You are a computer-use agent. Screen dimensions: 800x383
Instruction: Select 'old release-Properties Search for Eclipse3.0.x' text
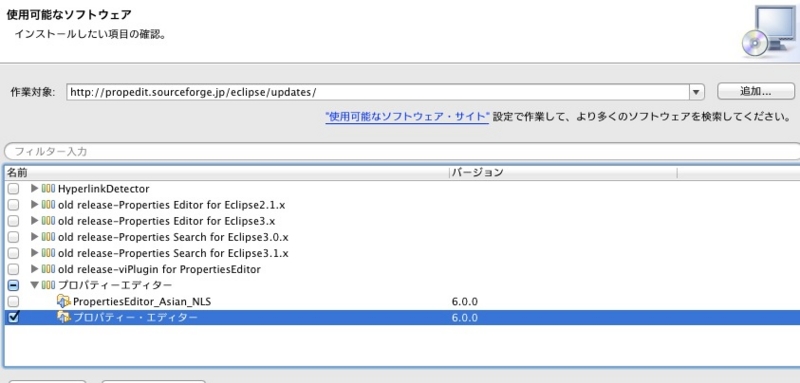[x=173, y=237]
